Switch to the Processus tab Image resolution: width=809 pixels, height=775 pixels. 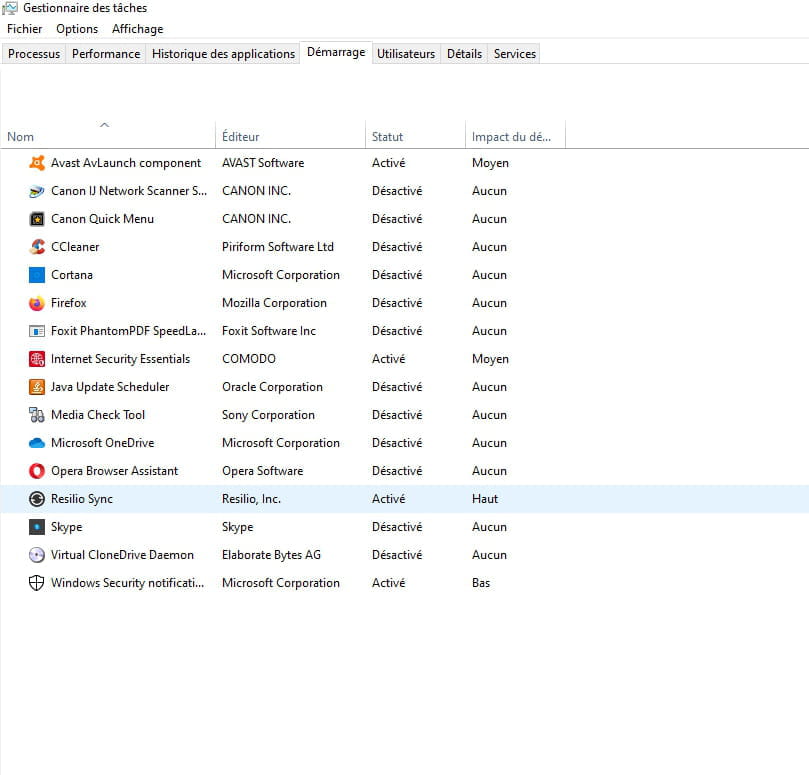pyautogui.click(x=34, y=54)
